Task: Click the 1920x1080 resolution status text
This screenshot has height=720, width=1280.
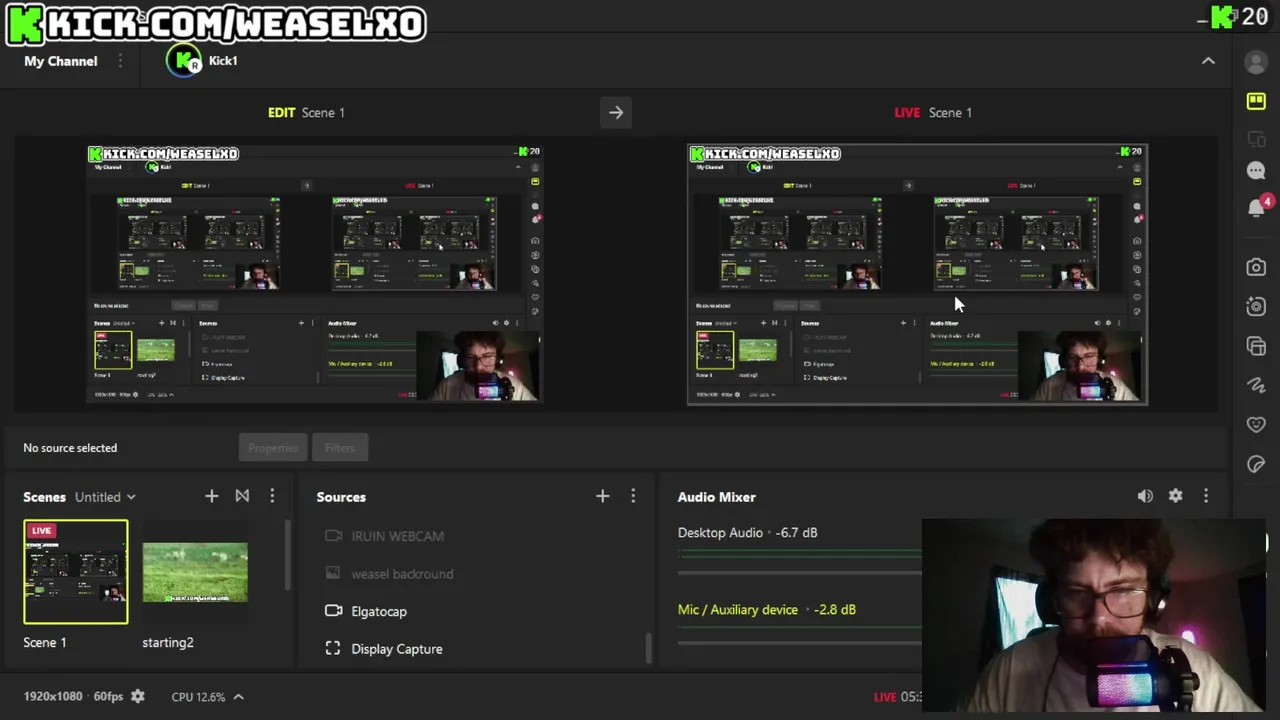Action: click(53, 696)
